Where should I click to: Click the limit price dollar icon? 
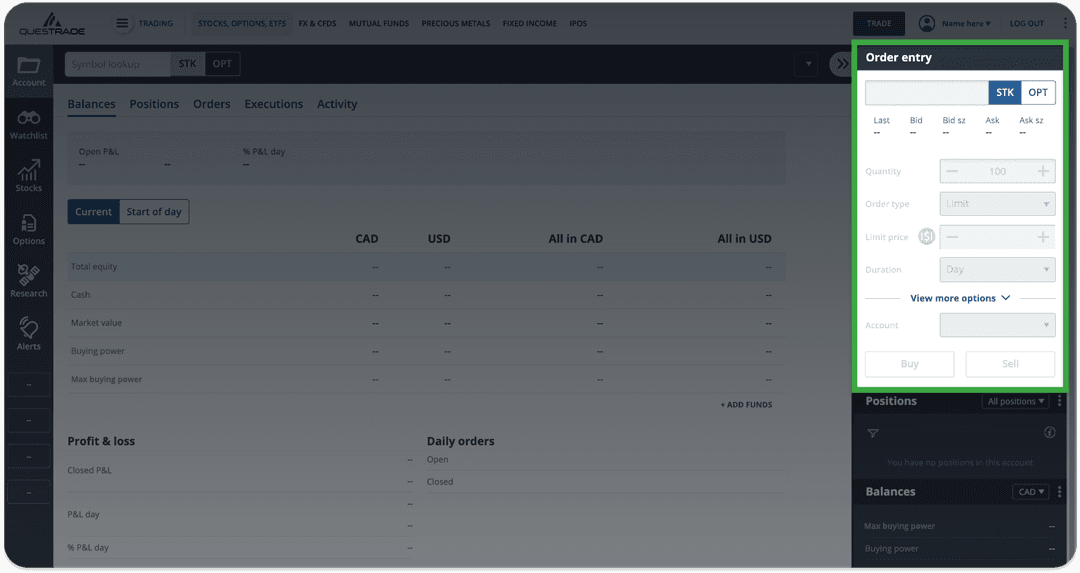coord(926,237)
